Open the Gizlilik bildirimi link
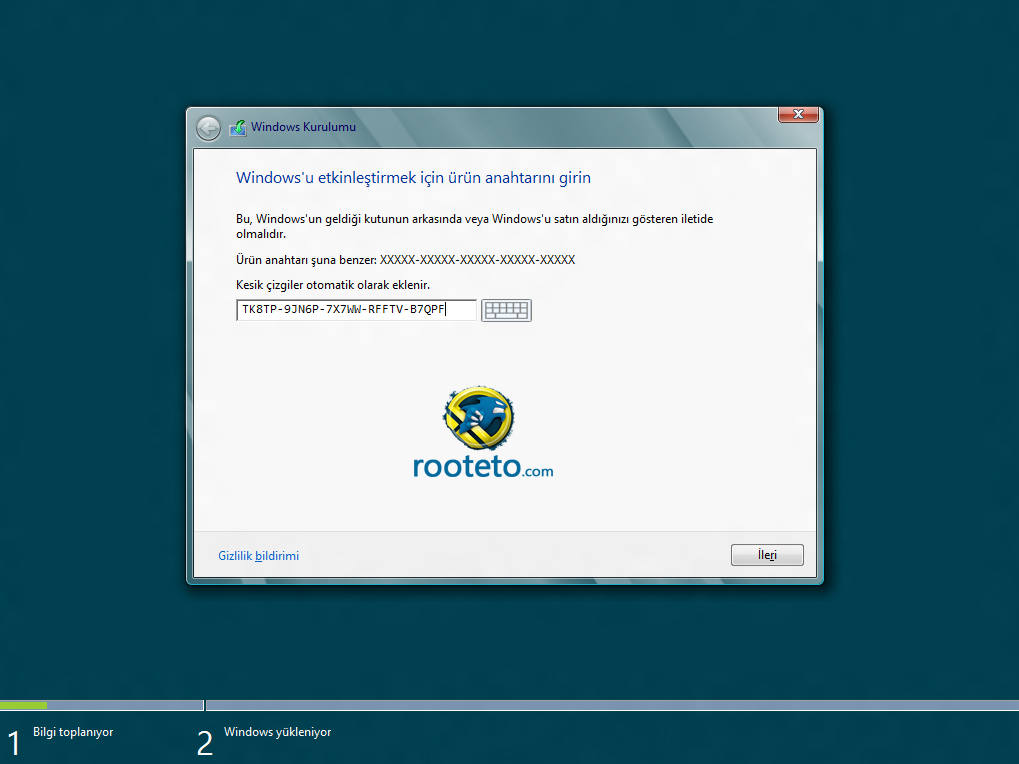The width and height of the screenshot is (1019, 764). [x=259, y=556]
